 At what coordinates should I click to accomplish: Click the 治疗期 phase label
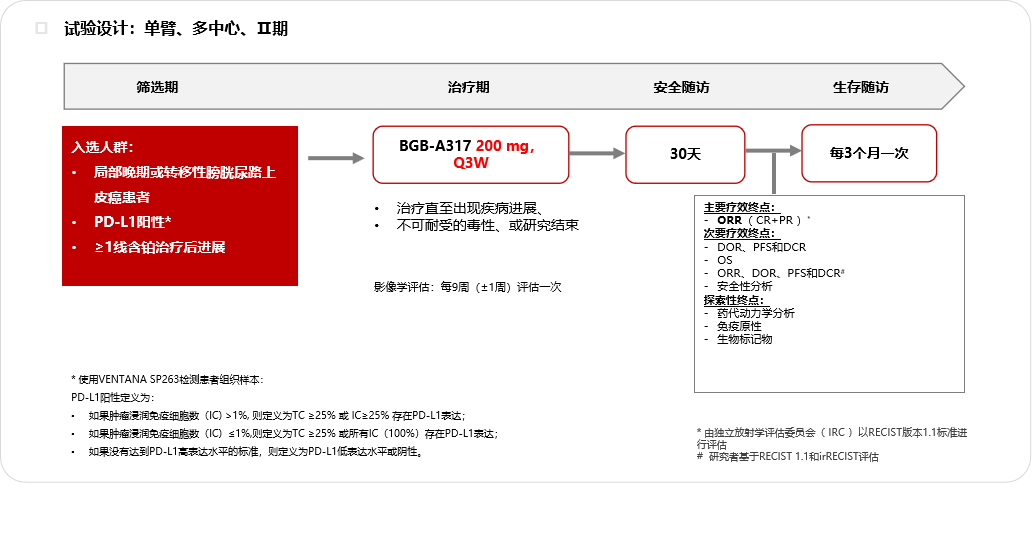tap(469, 87)
